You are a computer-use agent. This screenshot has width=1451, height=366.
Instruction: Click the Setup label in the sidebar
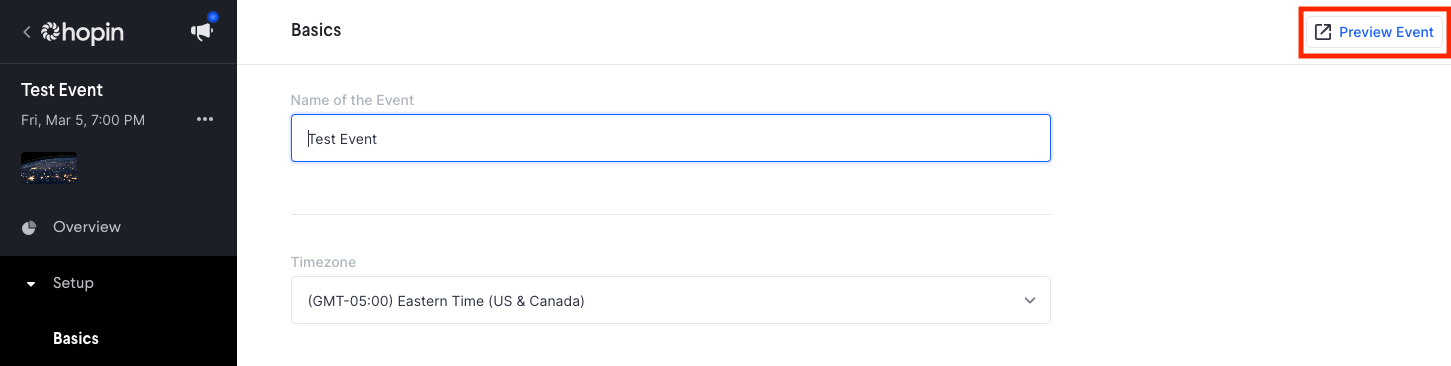(73, 283)
